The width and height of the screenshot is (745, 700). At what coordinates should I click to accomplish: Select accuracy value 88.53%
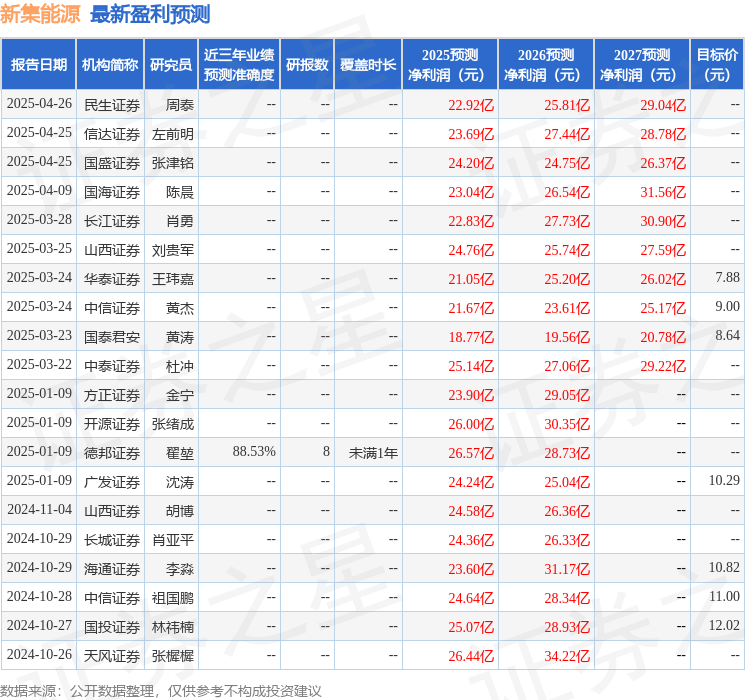(x=254, y=451)
